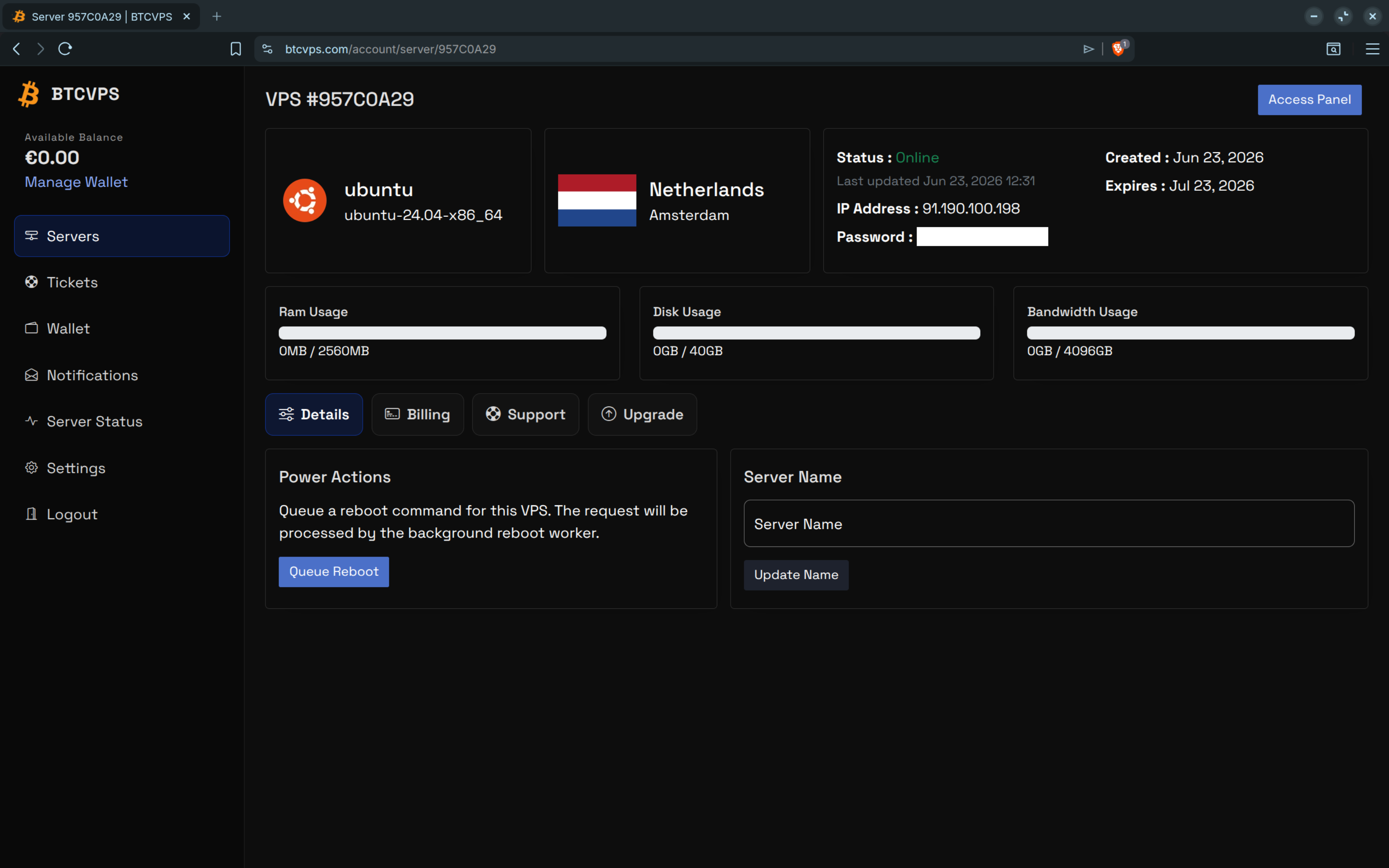
Task: Click the Last updated timestamp text
Action: point(935,181)
